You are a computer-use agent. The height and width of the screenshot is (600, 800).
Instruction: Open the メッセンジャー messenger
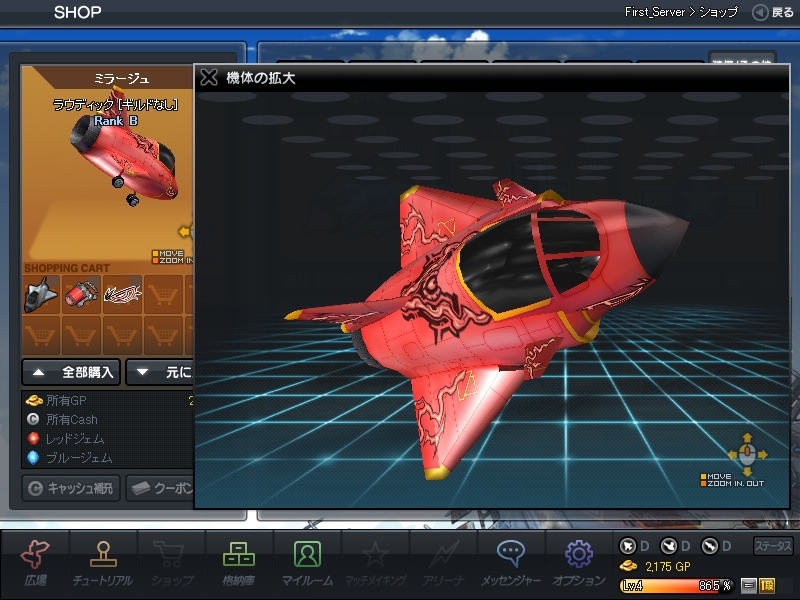511,562
